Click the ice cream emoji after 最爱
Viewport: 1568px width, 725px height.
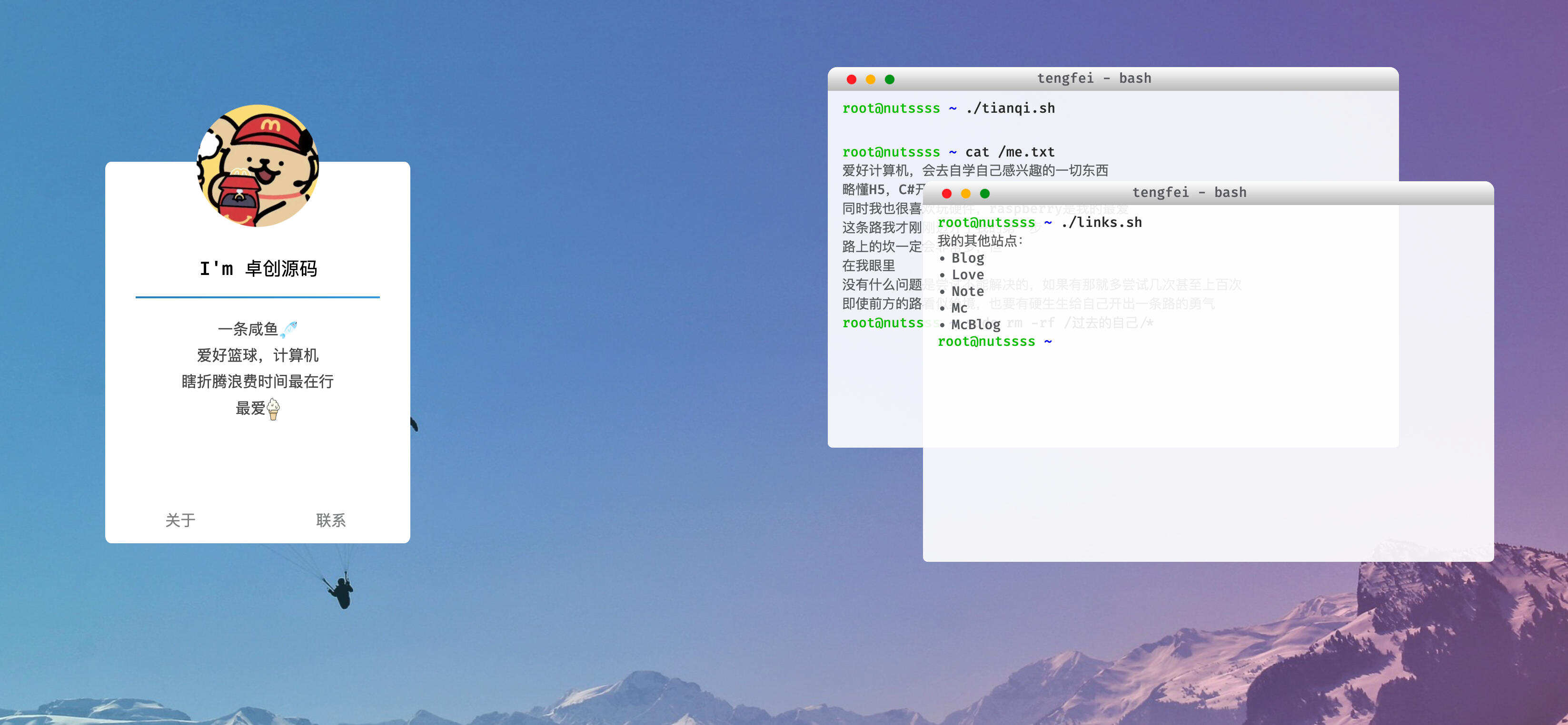[x=273, y=409]
